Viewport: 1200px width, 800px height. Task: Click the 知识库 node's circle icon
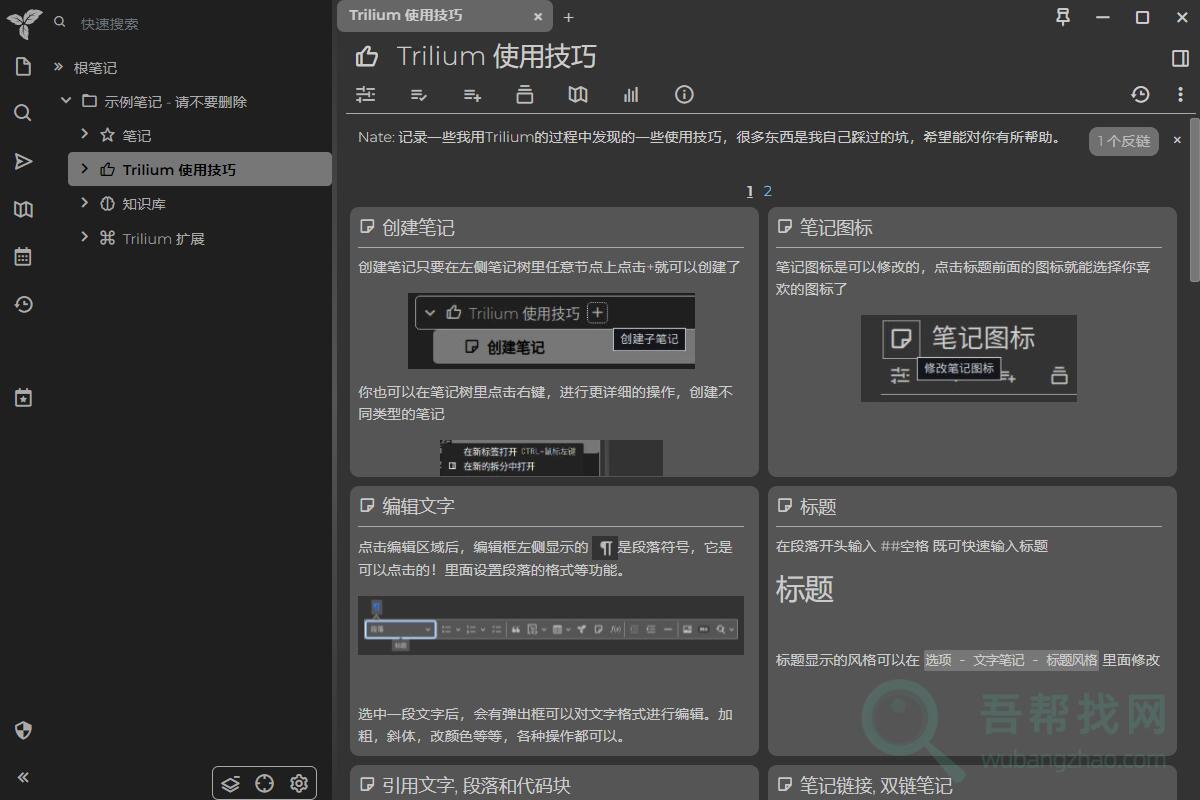click(107, 203)
